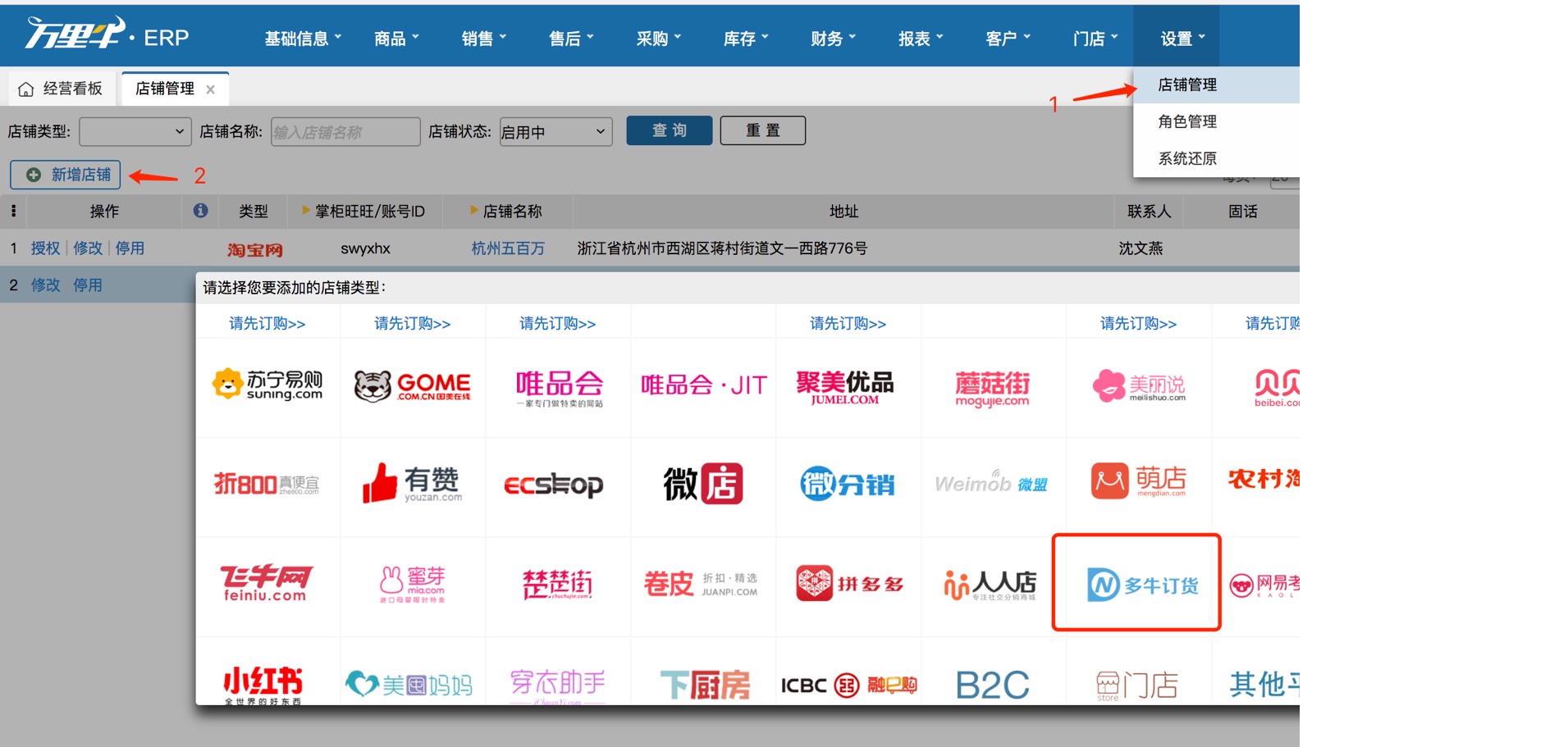Screen dimensions: 1568x747
Task: Select the 多牛订货 store type
Action: point(1136,584)
